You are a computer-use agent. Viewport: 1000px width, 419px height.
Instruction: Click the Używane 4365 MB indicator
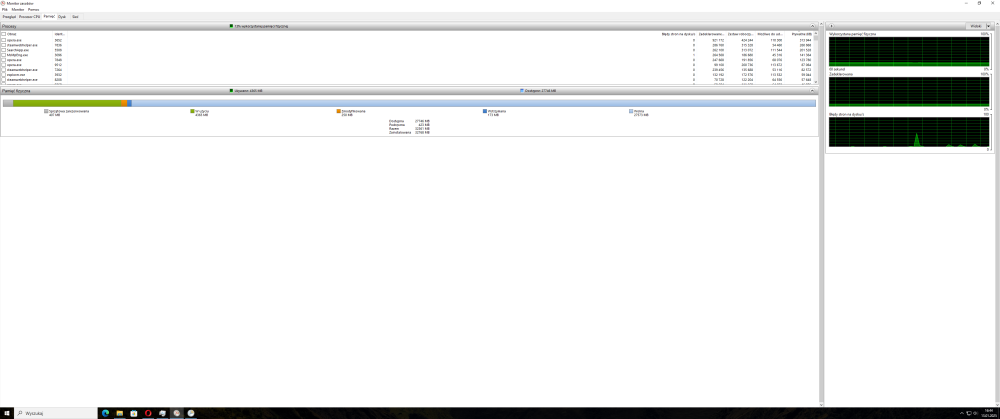(246, 91)
